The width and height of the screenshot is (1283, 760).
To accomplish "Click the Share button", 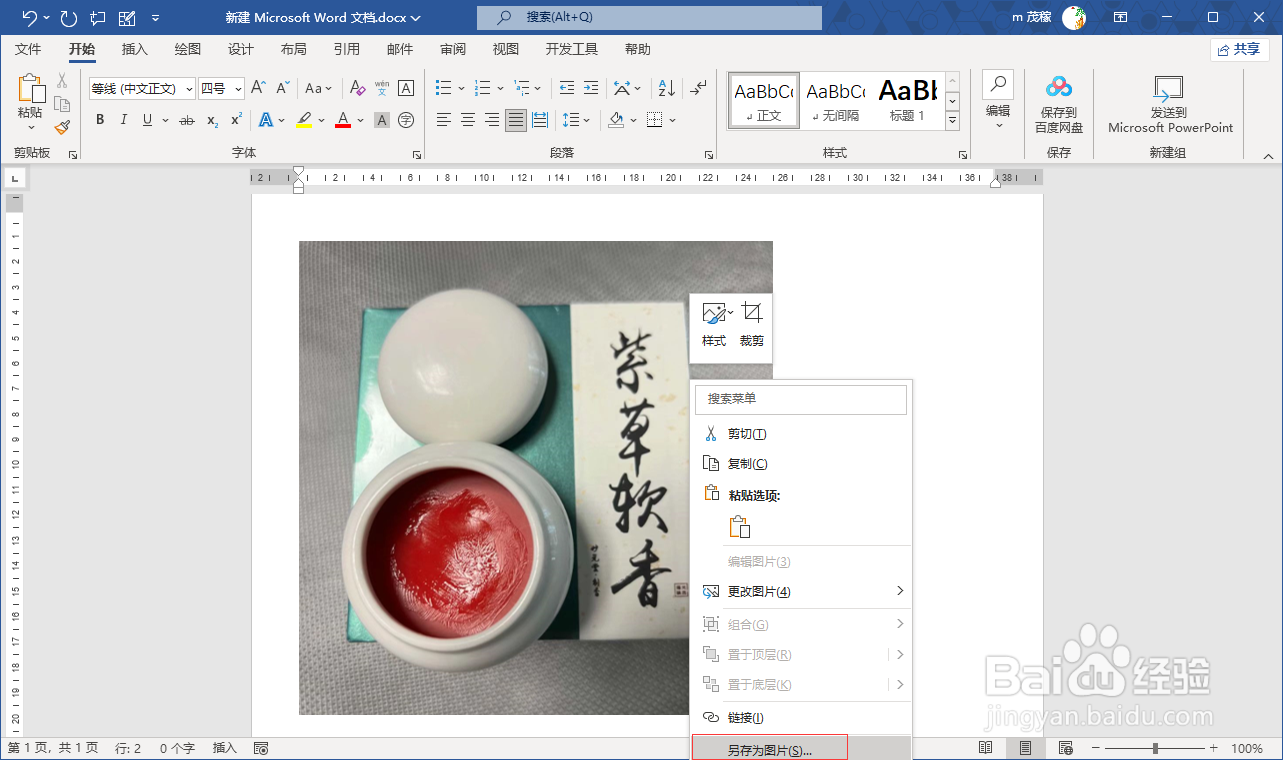I will (1239, 49).
